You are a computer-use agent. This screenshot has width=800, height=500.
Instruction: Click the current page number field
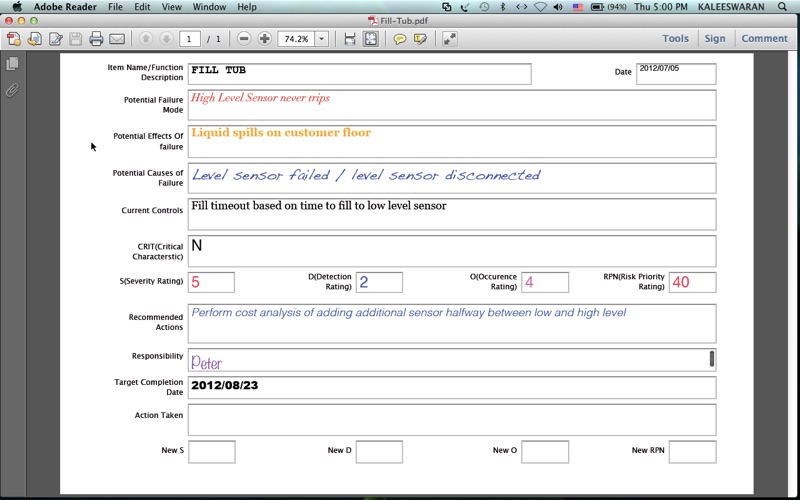point(189,39)
